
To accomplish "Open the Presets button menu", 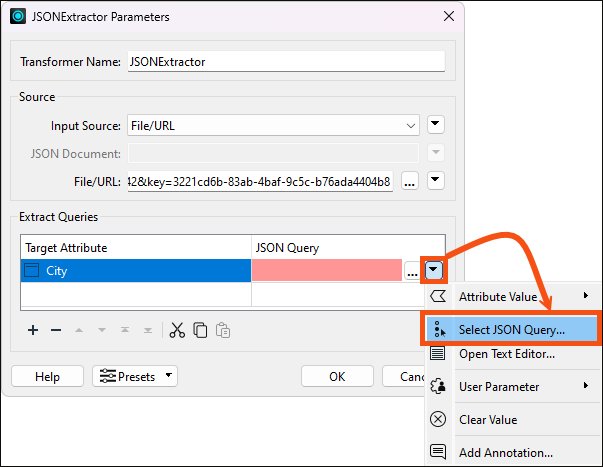I will [x=135, y=377].
